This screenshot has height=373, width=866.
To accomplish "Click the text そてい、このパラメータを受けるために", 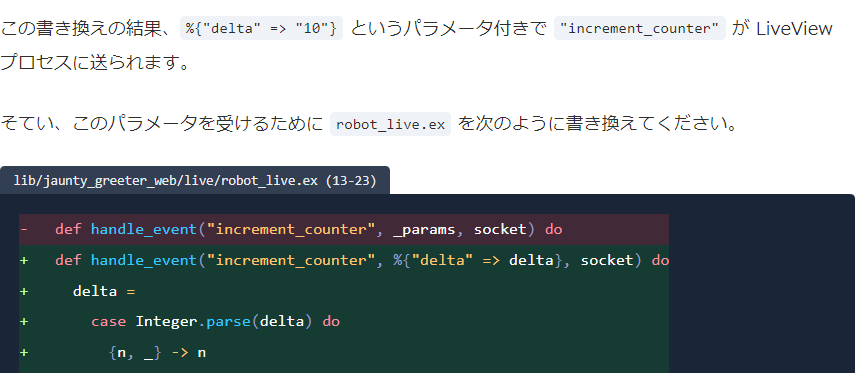I will point(162,124).
